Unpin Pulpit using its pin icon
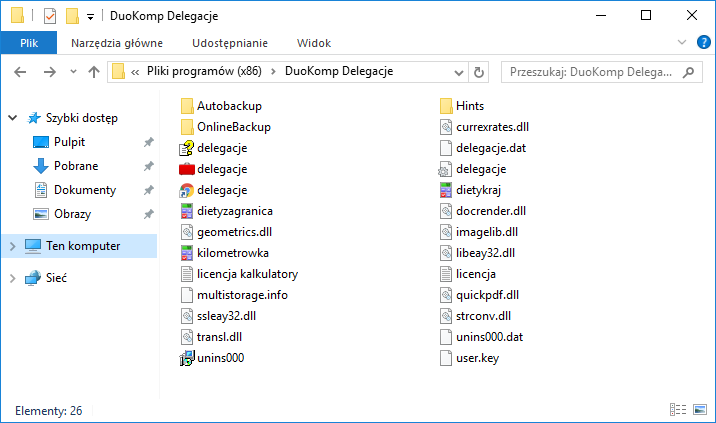The image size is (716, 423). 148,142
